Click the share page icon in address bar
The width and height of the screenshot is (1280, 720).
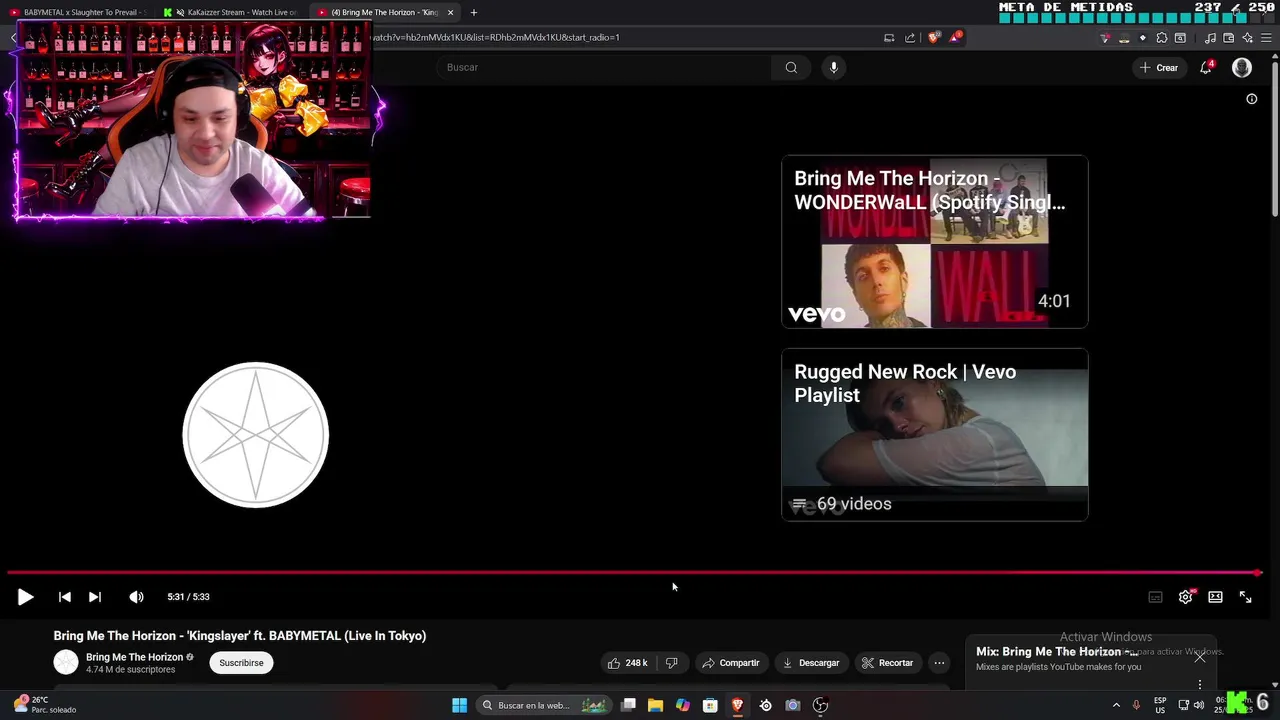point(910,38)
